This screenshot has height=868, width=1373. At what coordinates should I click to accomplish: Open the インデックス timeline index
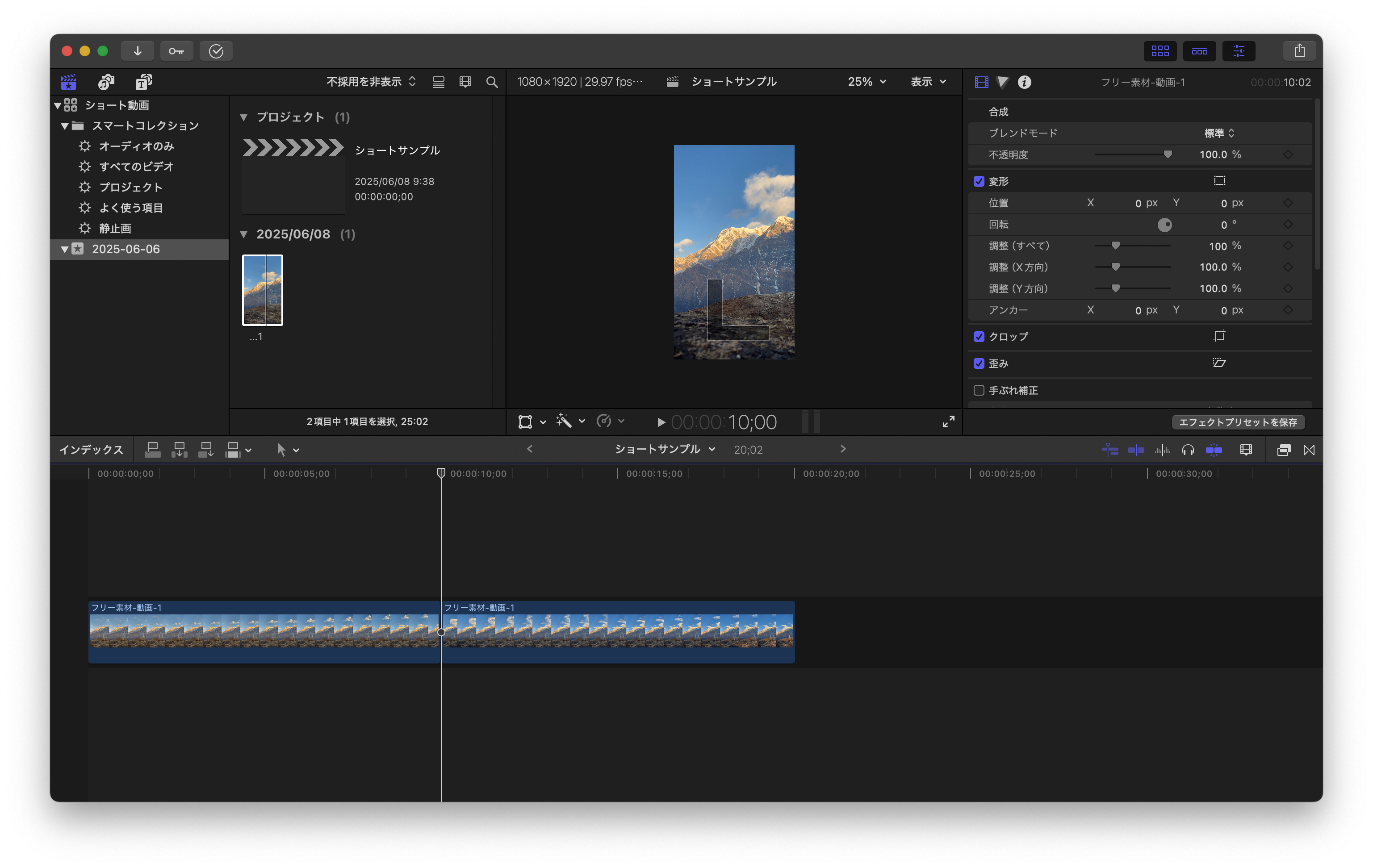pyautogui.click(x=91, y=450)
